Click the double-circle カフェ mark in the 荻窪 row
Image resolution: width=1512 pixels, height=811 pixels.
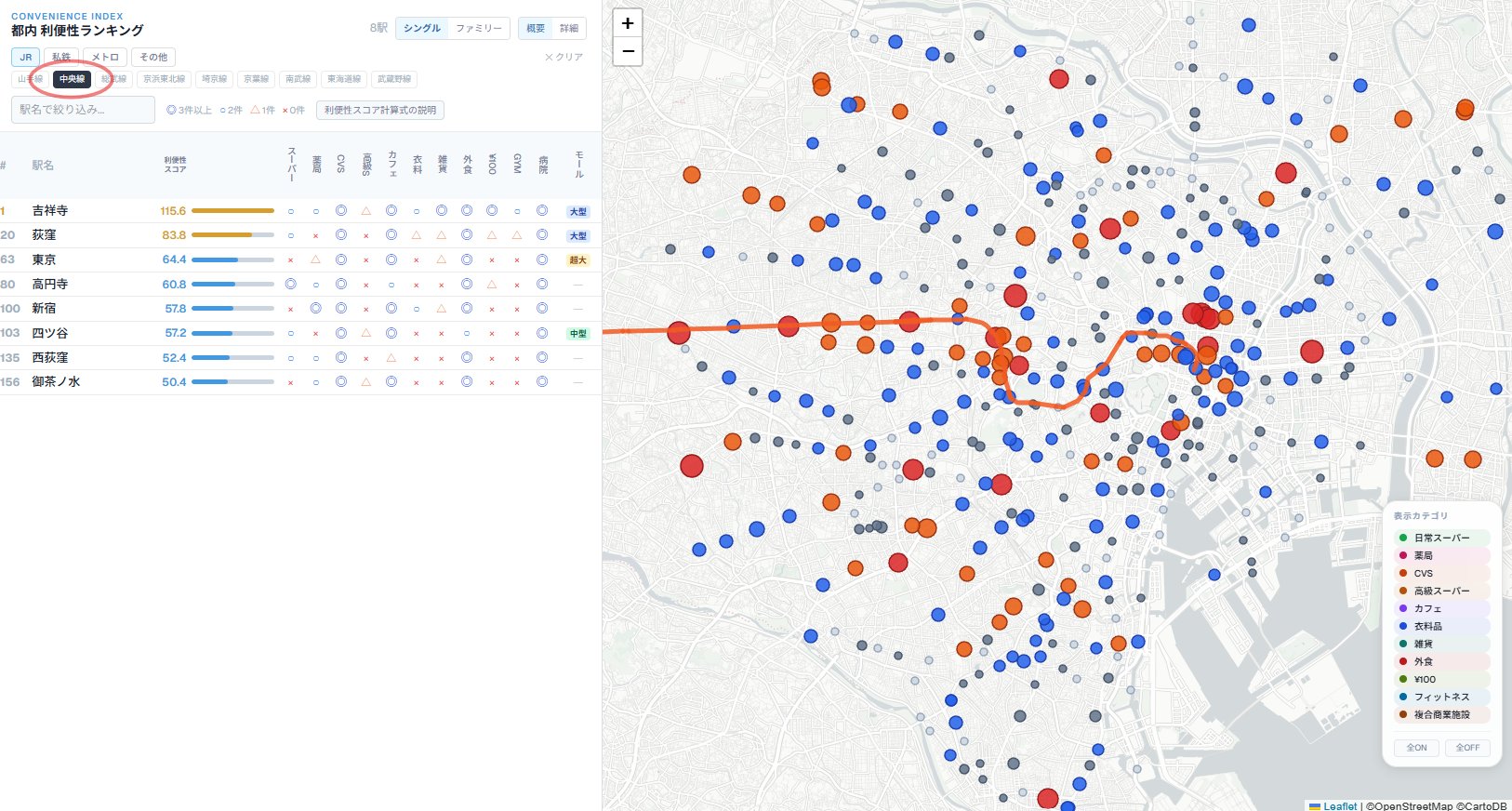pyautogui.click(x=391, y=235)
